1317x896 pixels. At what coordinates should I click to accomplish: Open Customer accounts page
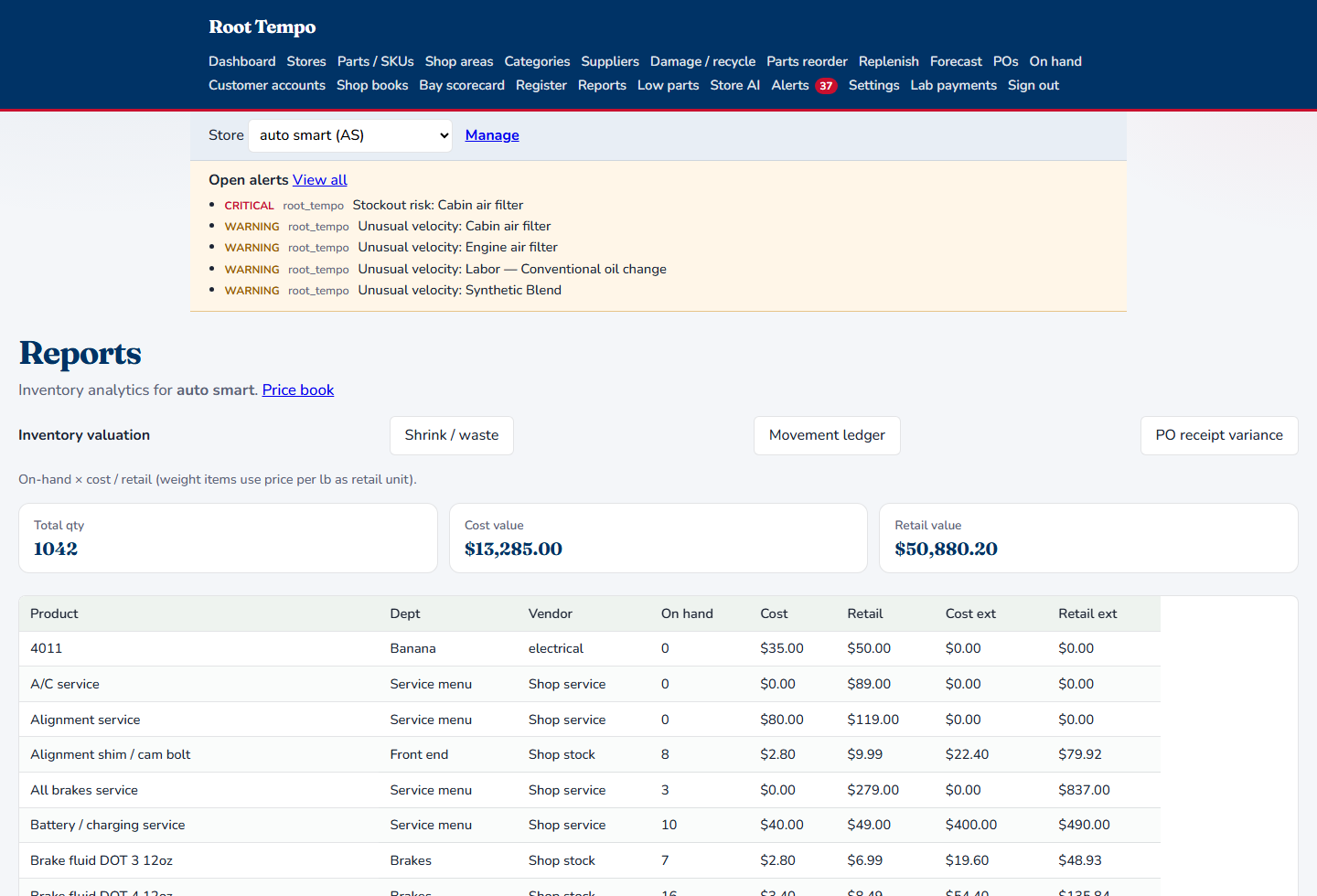(267, 85)
